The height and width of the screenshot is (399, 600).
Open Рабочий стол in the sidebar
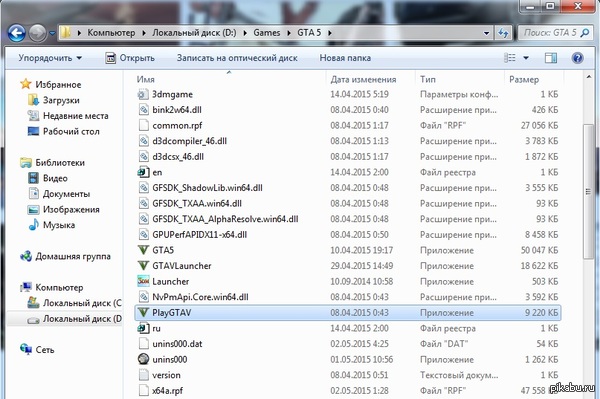coord(71,132)
